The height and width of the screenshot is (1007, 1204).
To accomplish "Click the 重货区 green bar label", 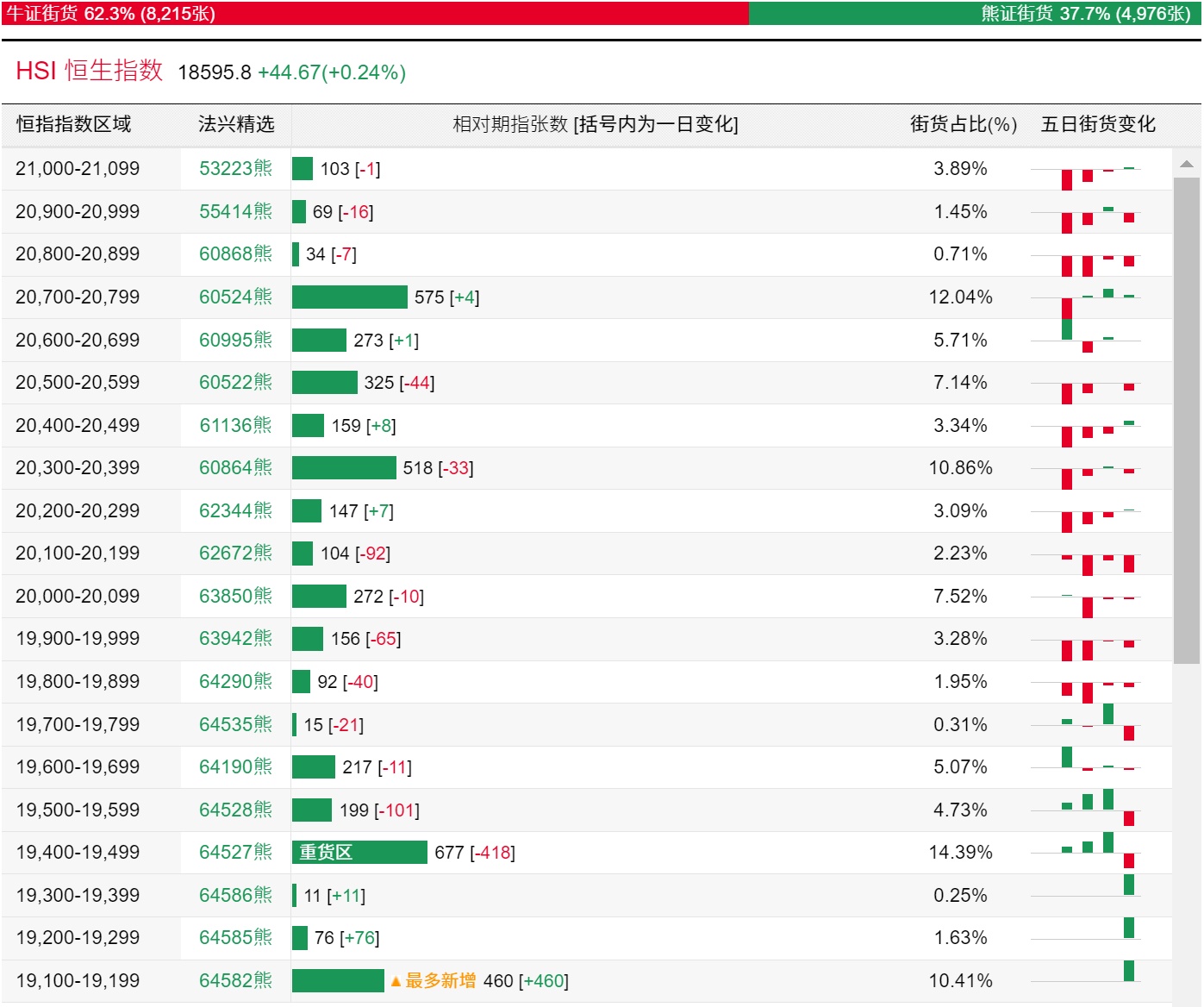I will pyautogui.click(x=326, y=853).
